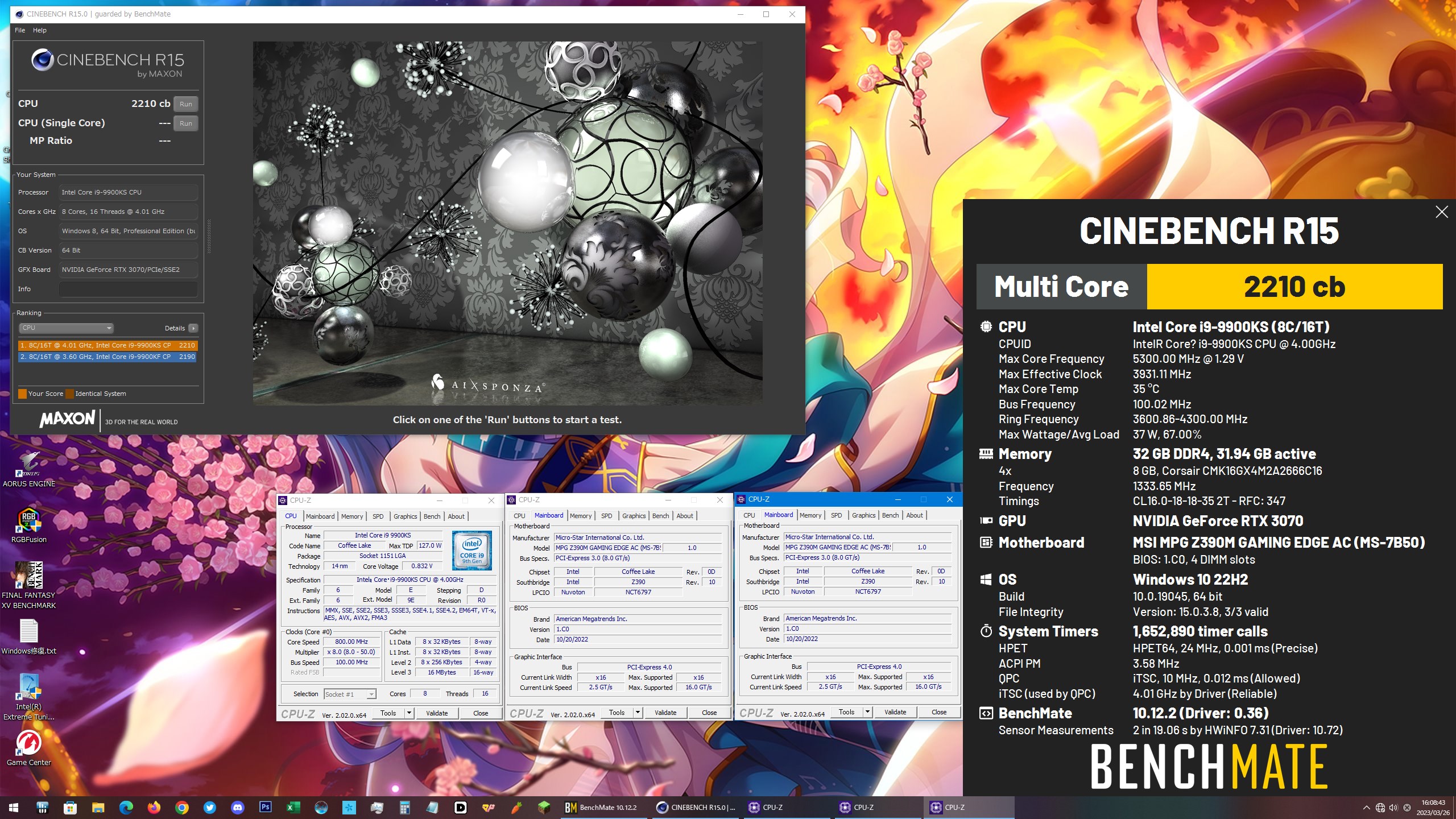Show hidden system tray icons chevron
This screenshot has height=819, width=1456.
1367,808
